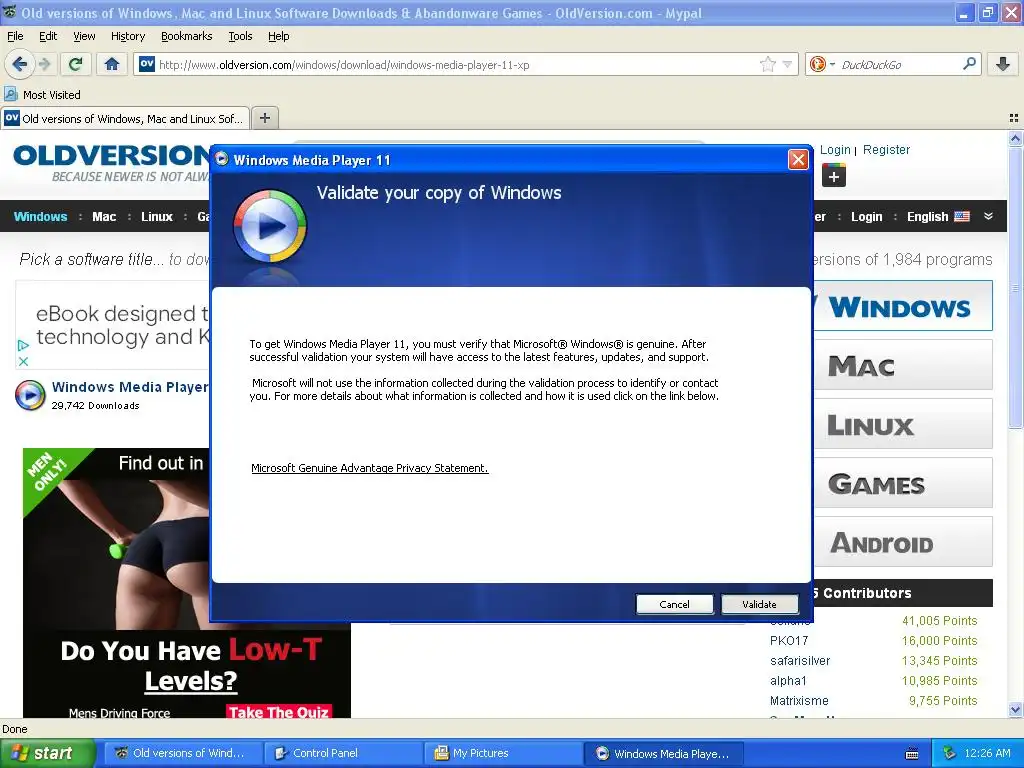Click the Windows category button in the sidebar
1024x768 pixels.
coord(903,306)
